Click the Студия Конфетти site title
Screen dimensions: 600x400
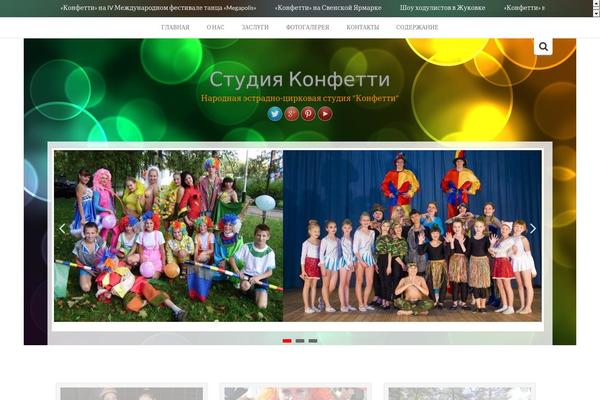300,80
